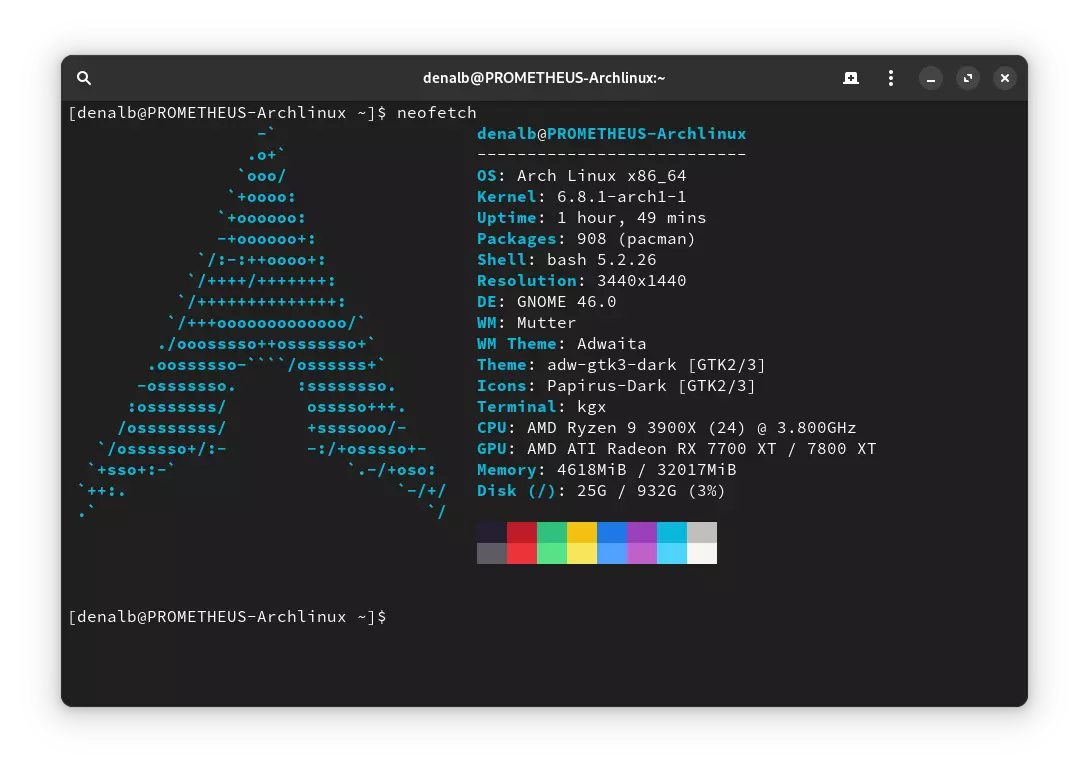Click the DE value GNOME 46.0
The width and height of the screenshot is (1089, 774).
566,302
